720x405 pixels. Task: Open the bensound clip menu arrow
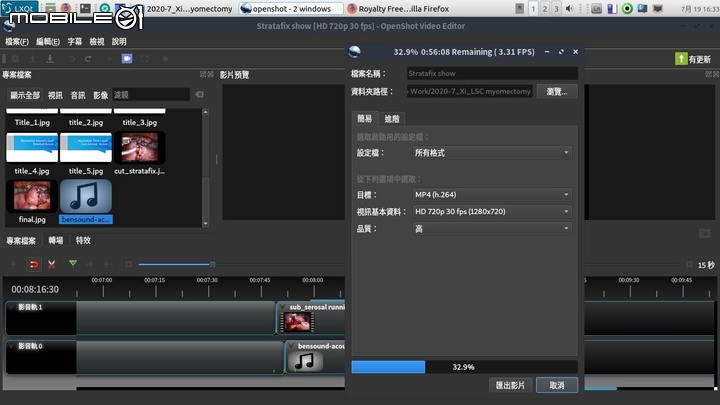coord(291,346)
